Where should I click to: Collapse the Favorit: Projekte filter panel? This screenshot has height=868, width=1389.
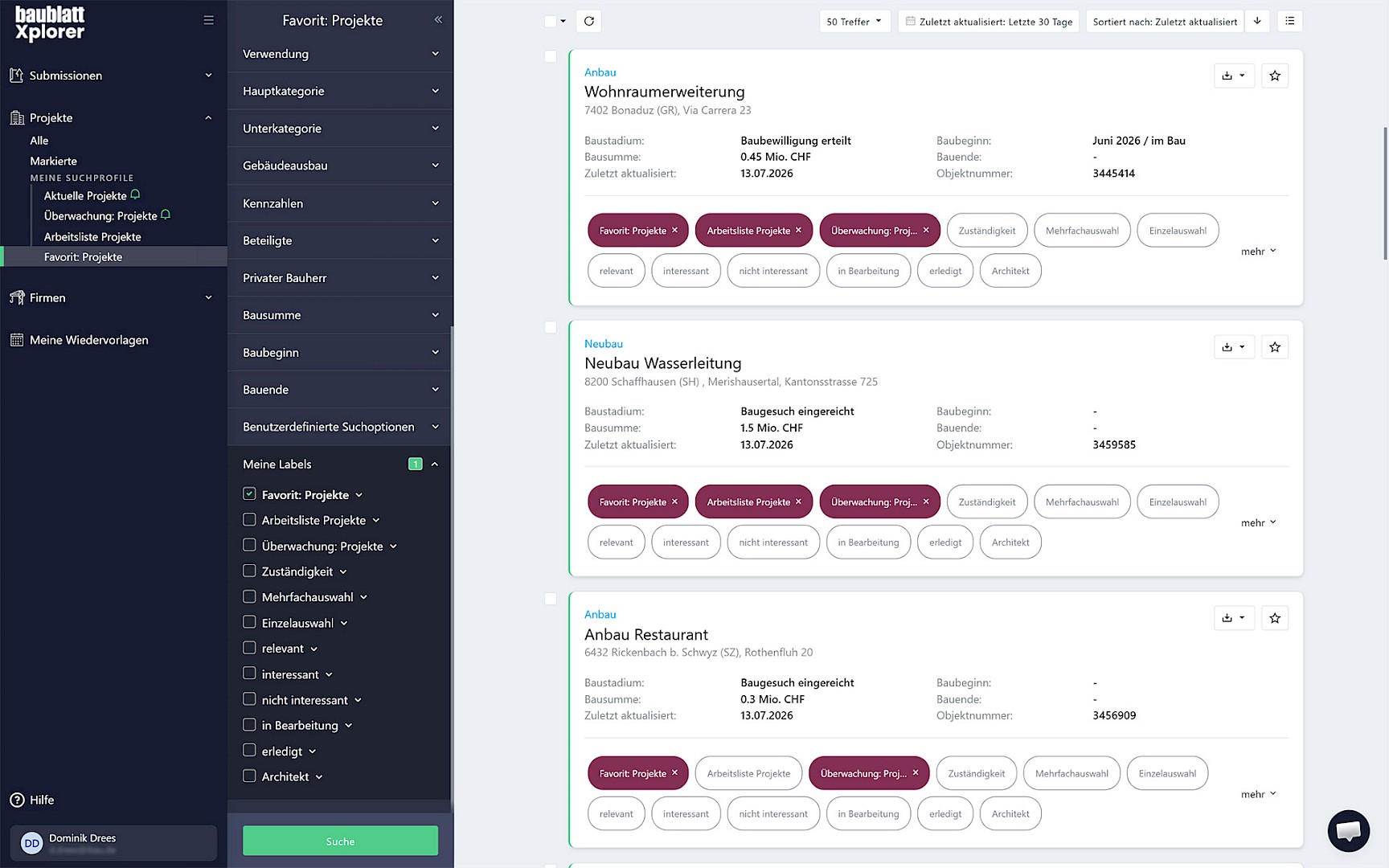click(438, 20)
